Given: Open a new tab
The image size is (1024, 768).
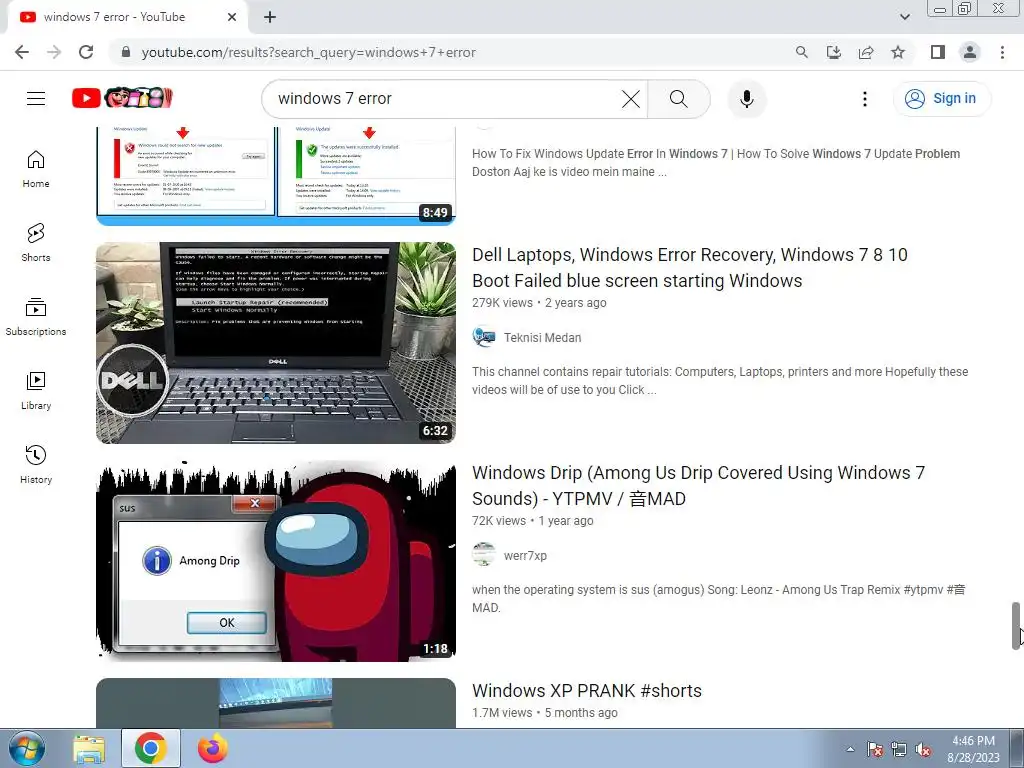Looking at the screenshot, I should pyautogui.click(x=270, y=18).
